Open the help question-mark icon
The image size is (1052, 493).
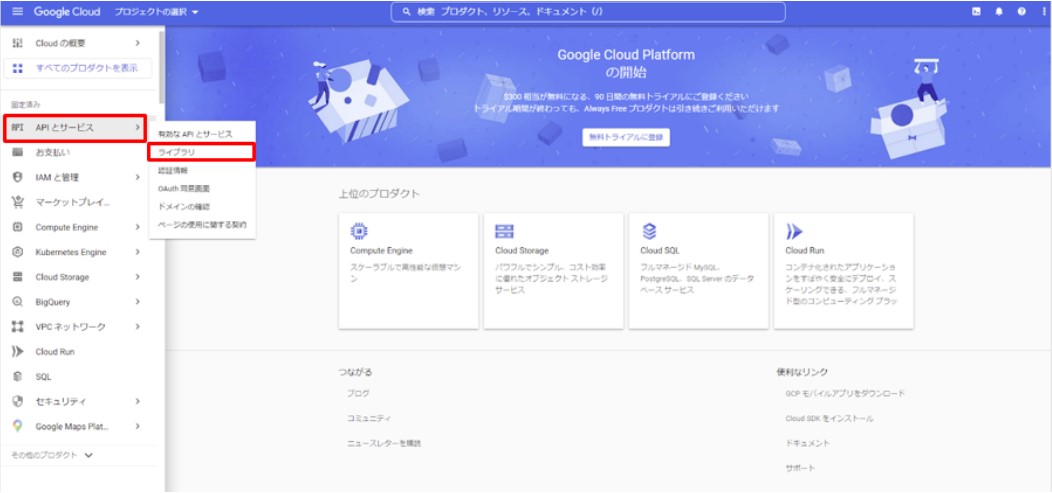click(x=1021, y=11)
